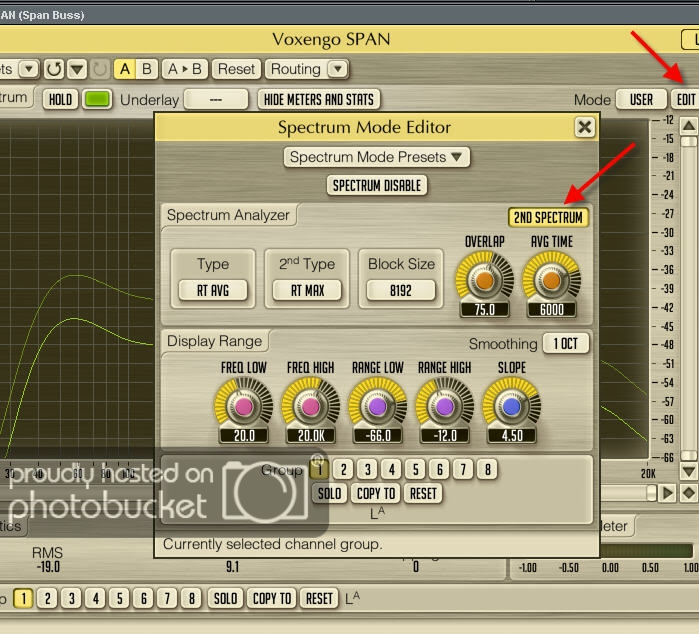This screenshot has height=634, width=699.
Task: Click the SPECTRUM DISABLE button
Action: pyautogui.click(x=377, y=185)
